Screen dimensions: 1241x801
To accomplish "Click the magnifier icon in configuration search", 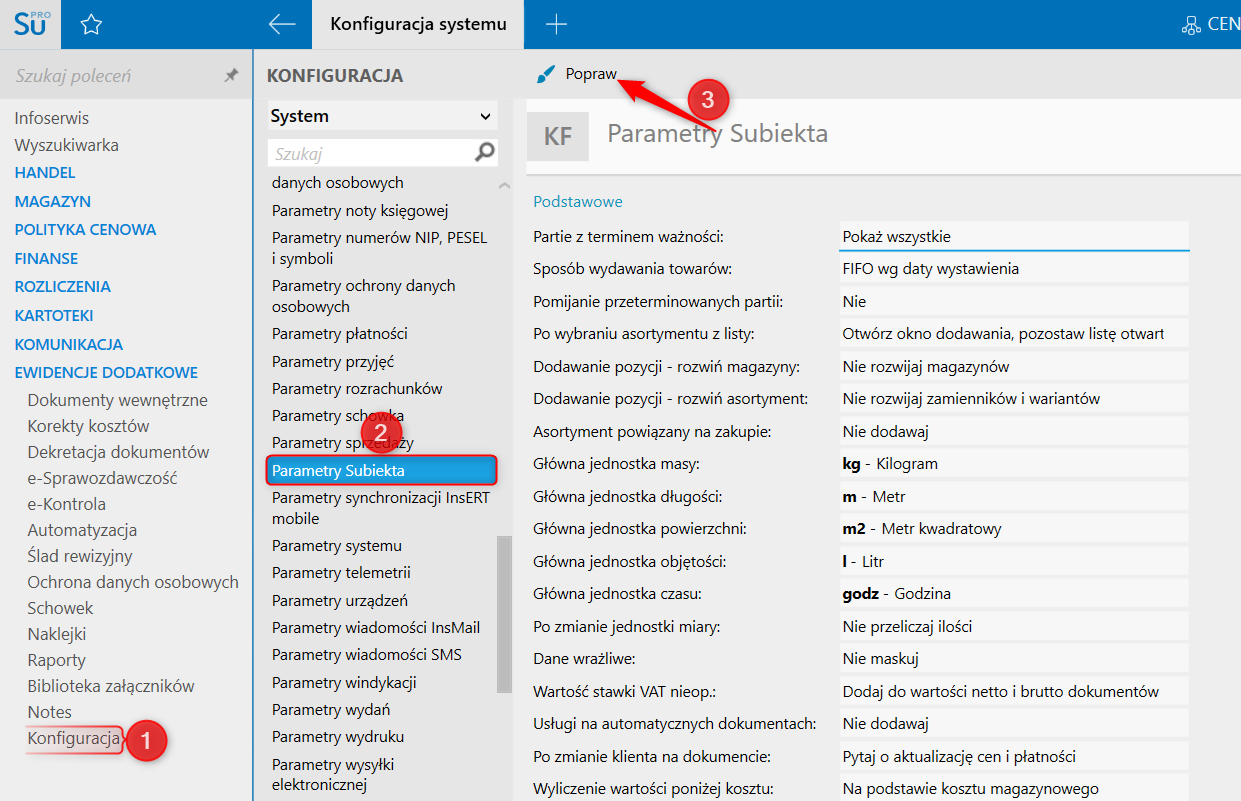I will click(x=484, y=153).
